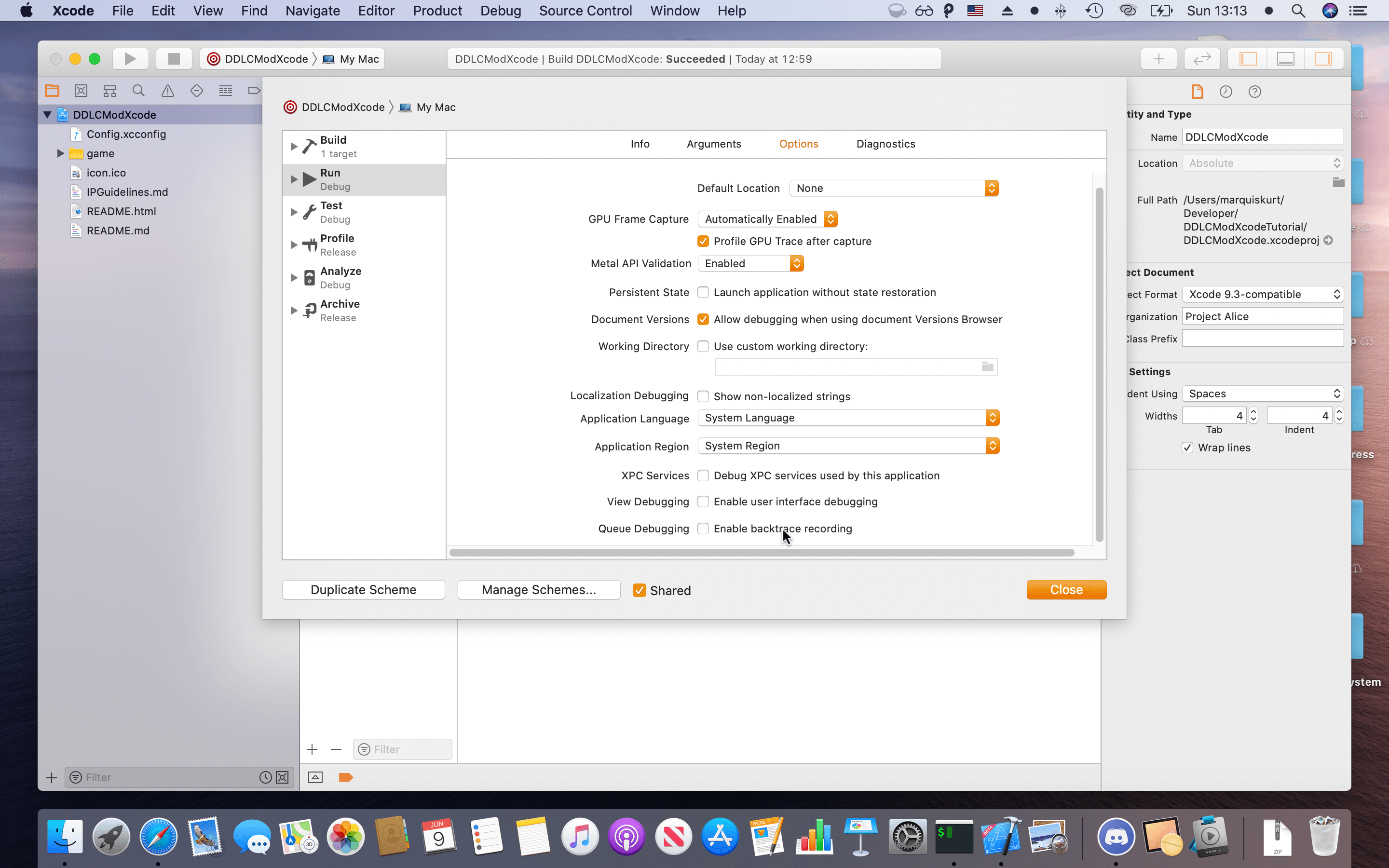Open the Project navigator folder icon
1389x868 pixels.
pyautogui.click(x=52, y=91)
